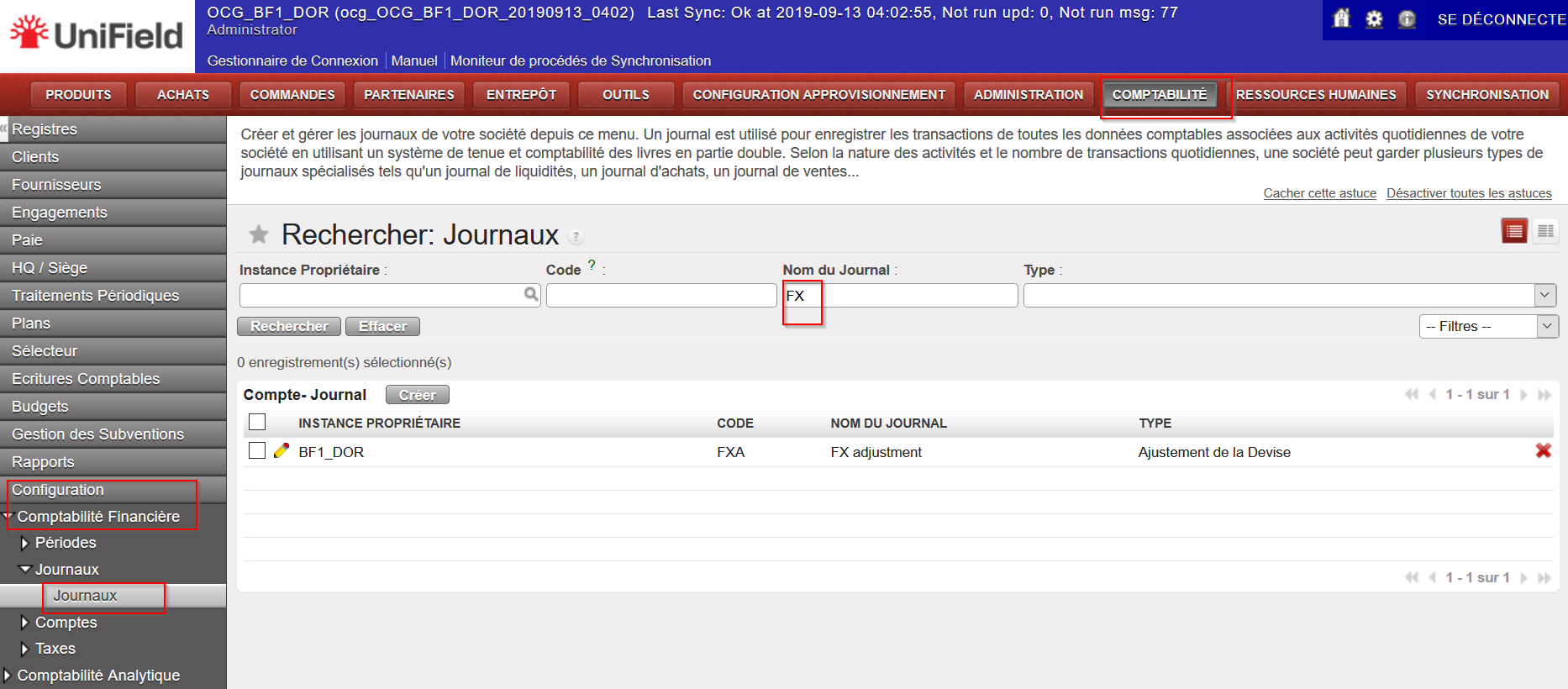This screenshot has height=689, width=1568.
Task: Collapse the Journaux tree node
Action: pyautogui.click(x=25, y=570)
